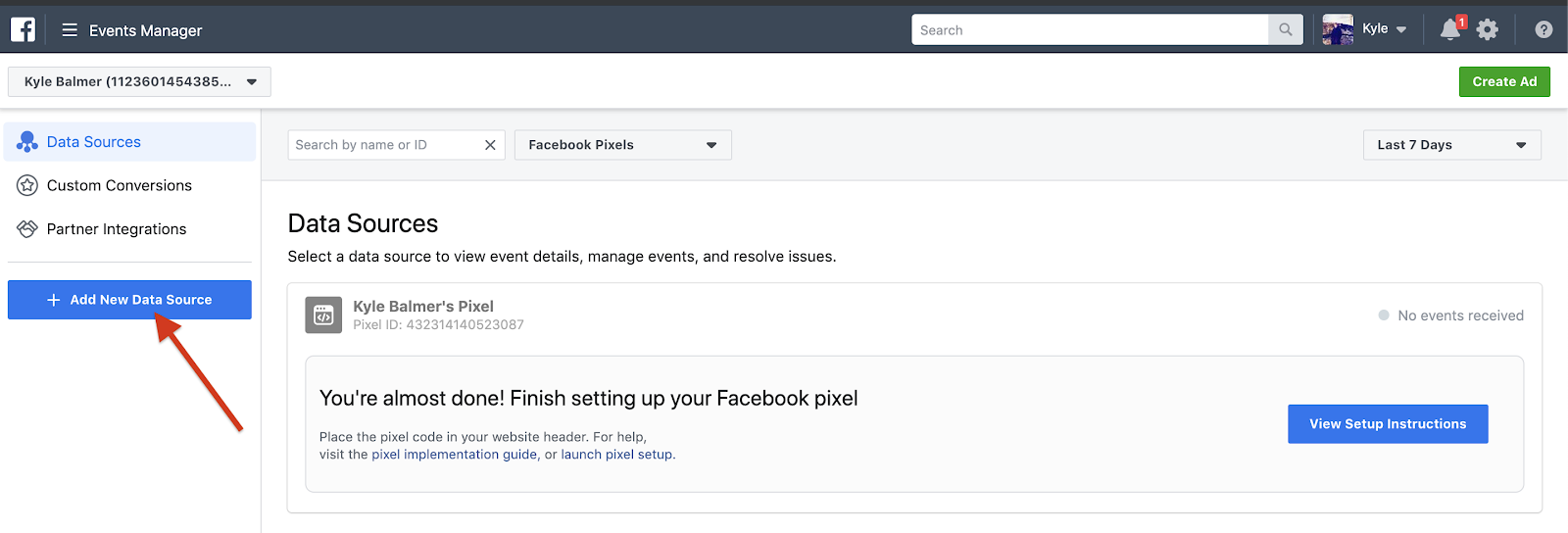The image size is (1568, 533).
Task: Click the Add New Data Source button
Action: pyautogui.click(x=129, y=300)
